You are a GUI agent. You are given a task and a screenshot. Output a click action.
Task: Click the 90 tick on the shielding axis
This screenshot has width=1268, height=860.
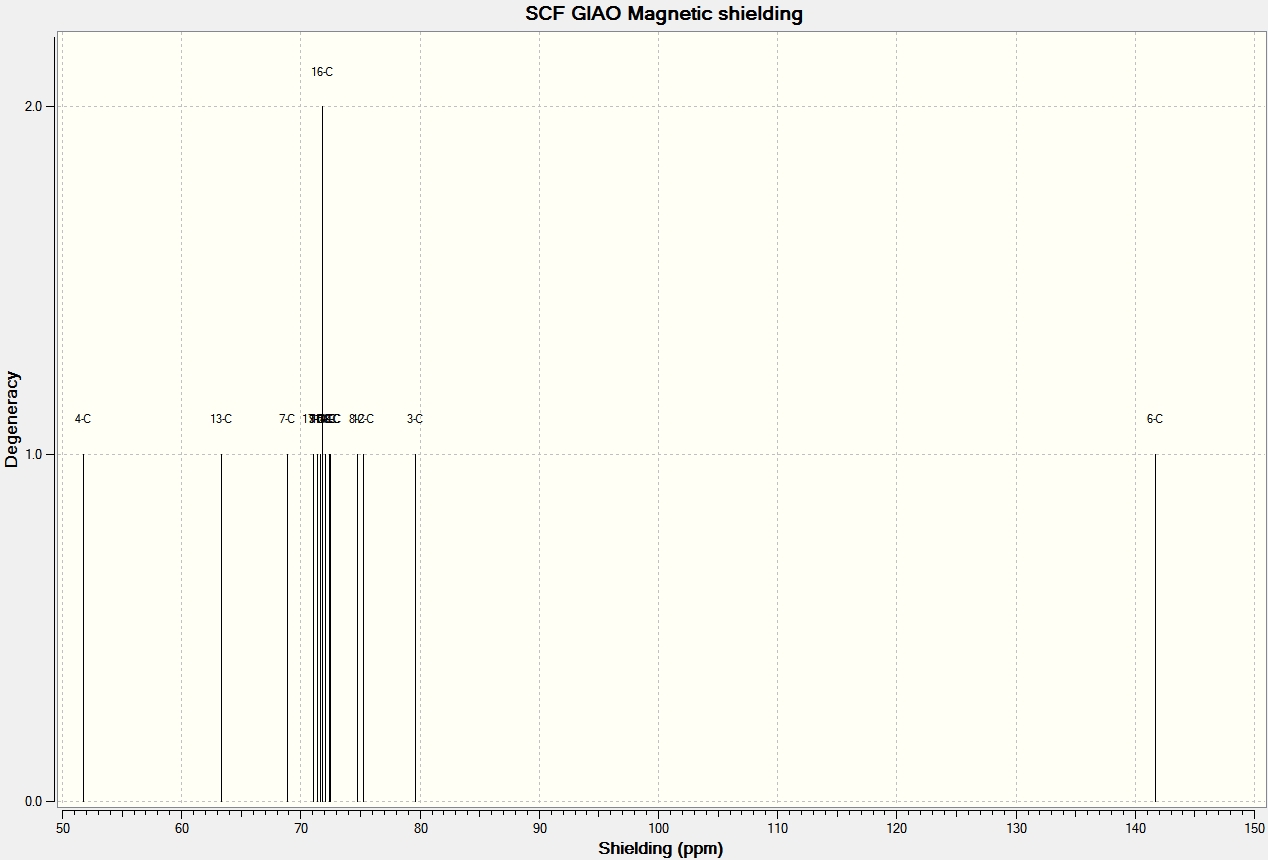[539, 827]
